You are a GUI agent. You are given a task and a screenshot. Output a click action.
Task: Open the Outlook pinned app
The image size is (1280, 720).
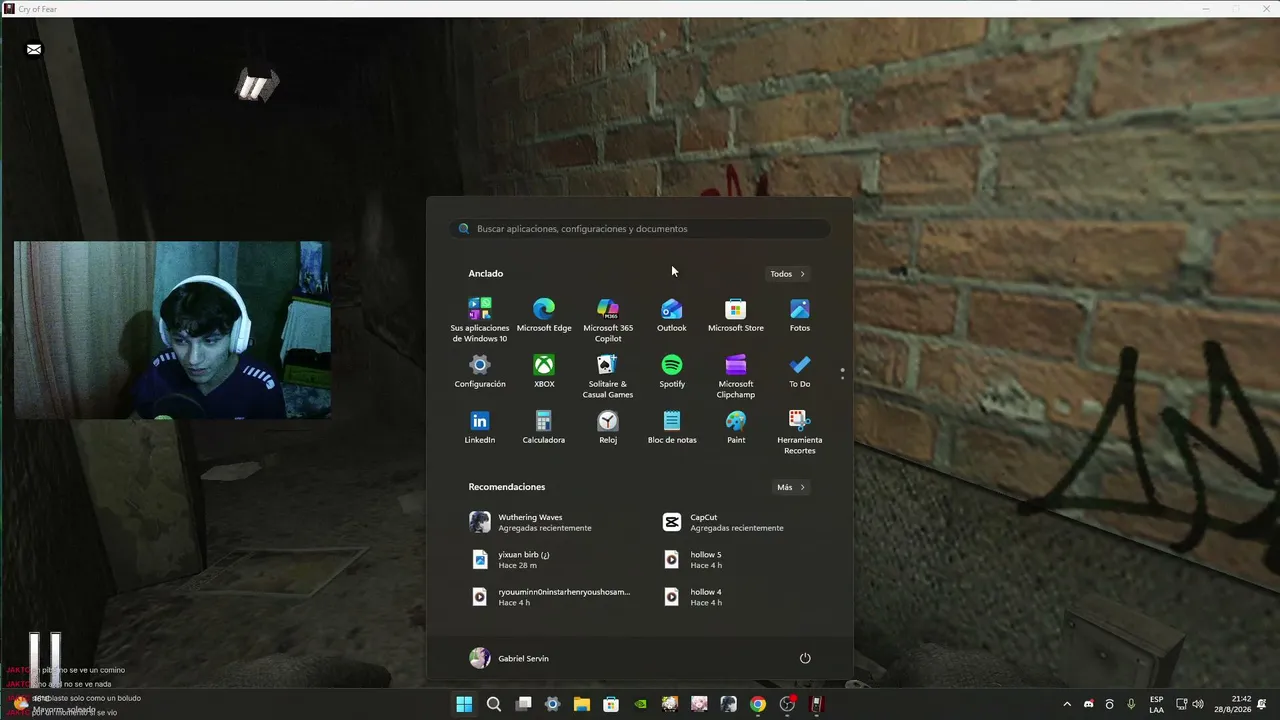(x=672, y=316)
